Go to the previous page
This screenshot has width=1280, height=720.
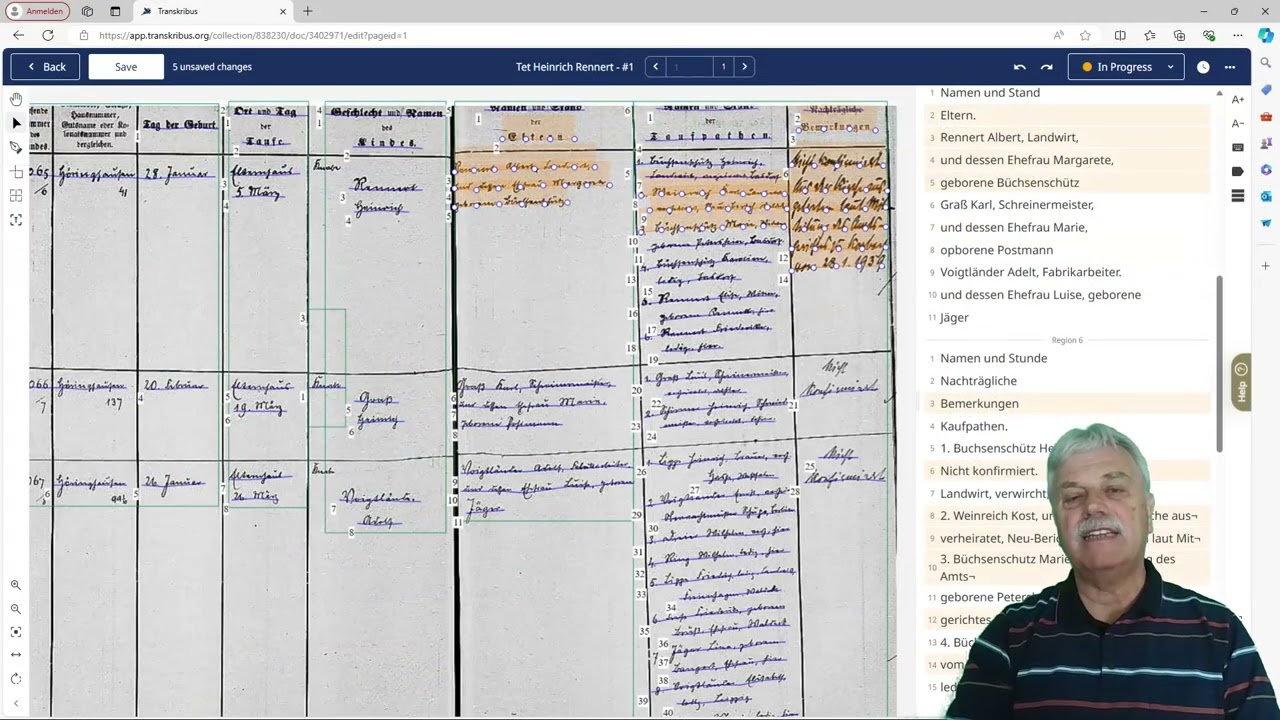[x=655, y=67]
